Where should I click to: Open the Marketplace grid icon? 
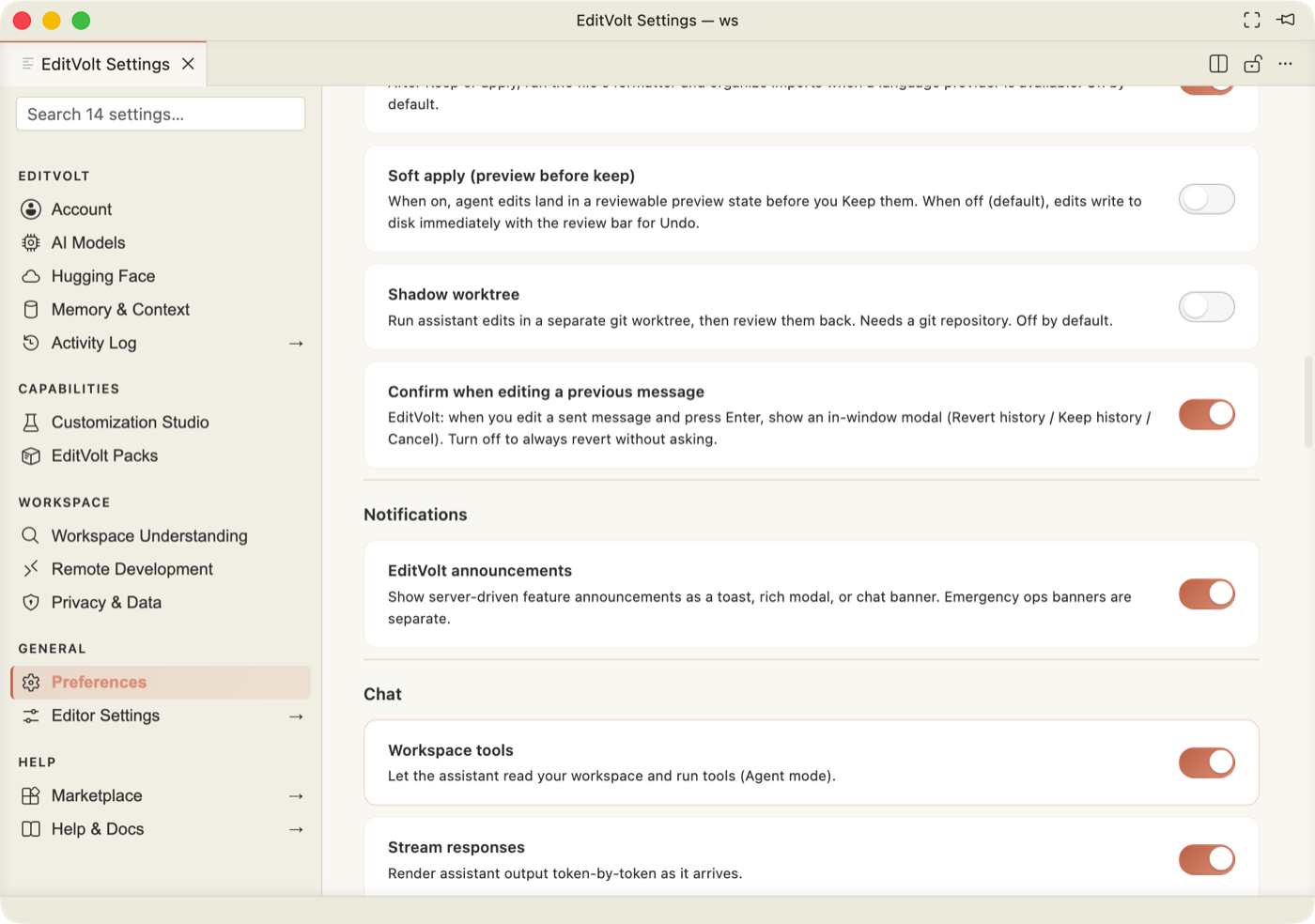[31, 796]
